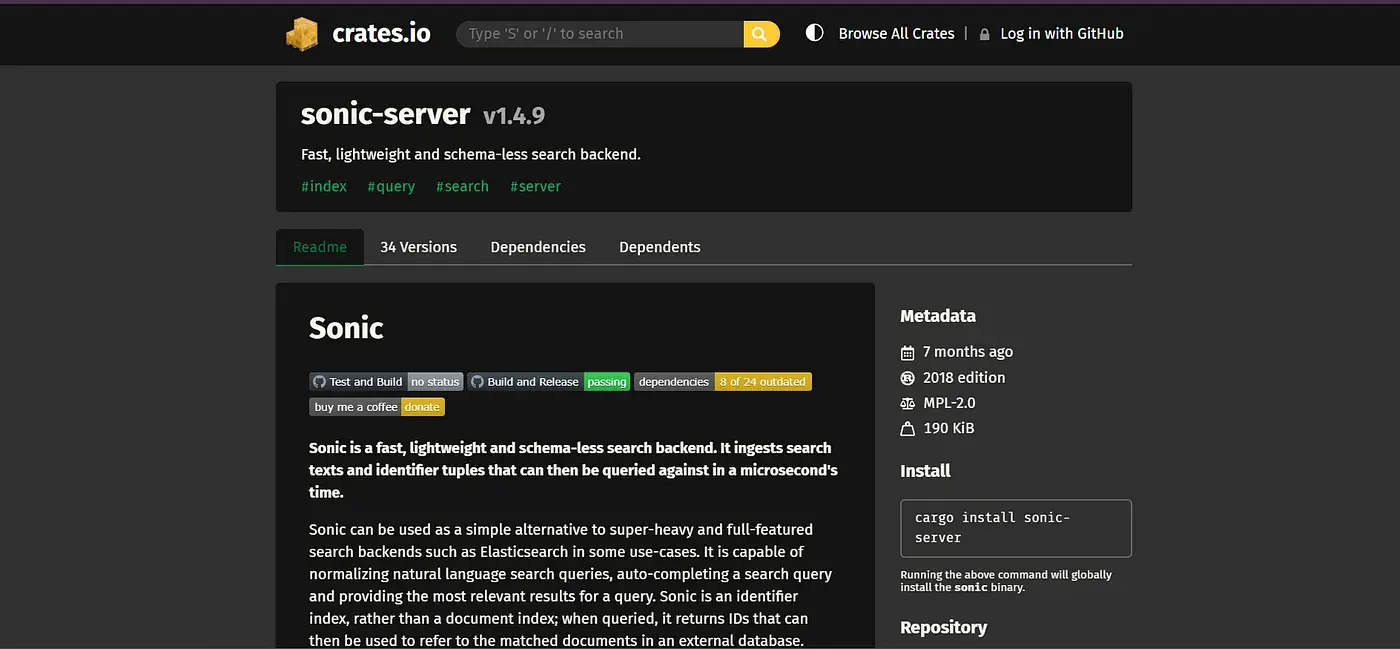
Task: Open the #index keyword tag
Action: click(324, 186)
